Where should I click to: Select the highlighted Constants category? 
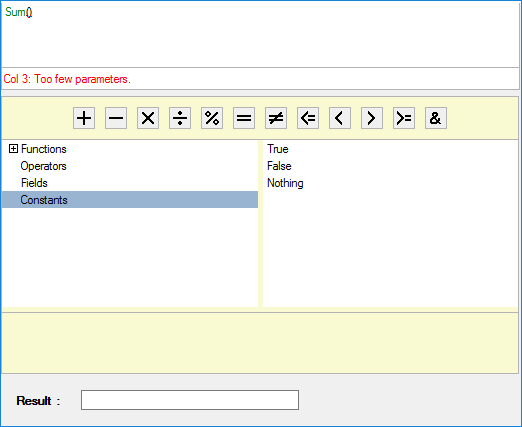pos(130,200)
